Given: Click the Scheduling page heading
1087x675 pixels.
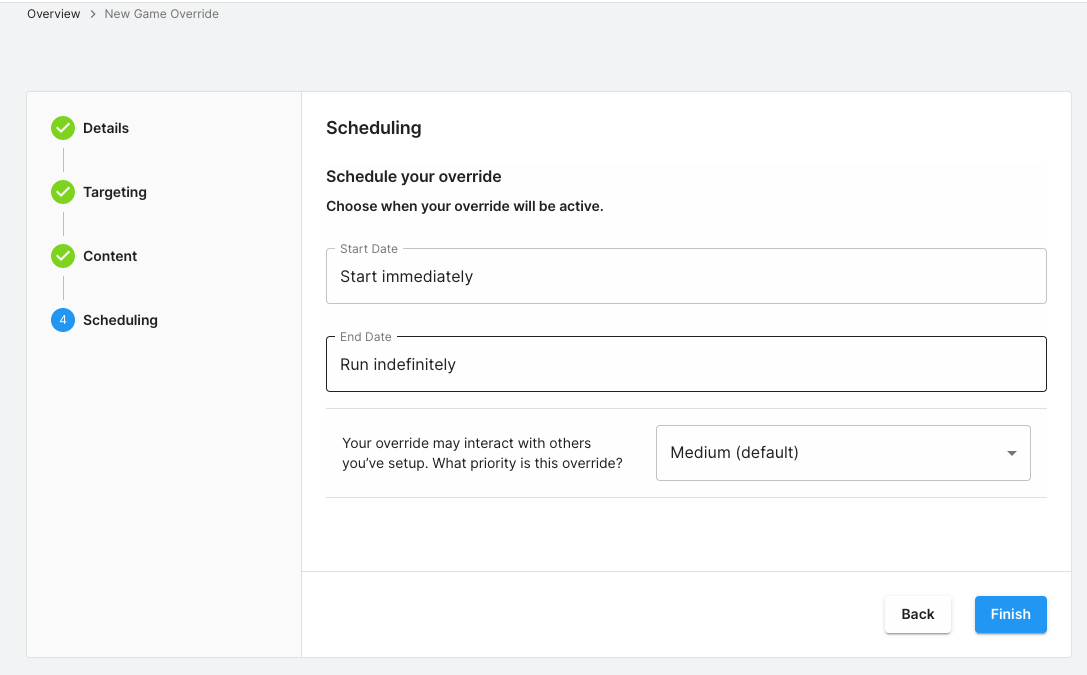Looking at the screenshot, I should point(373,128).
